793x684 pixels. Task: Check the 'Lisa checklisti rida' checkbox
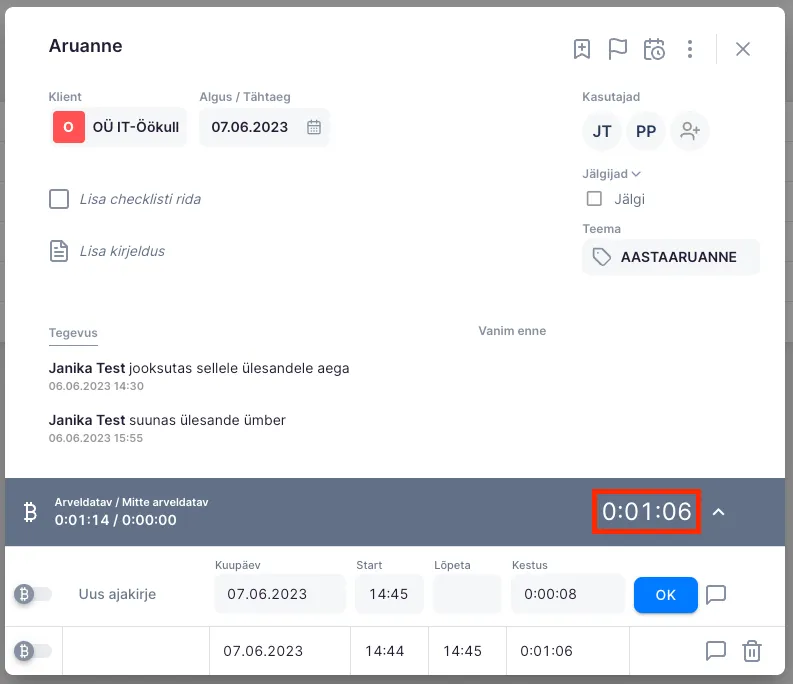tap(59, 199)
